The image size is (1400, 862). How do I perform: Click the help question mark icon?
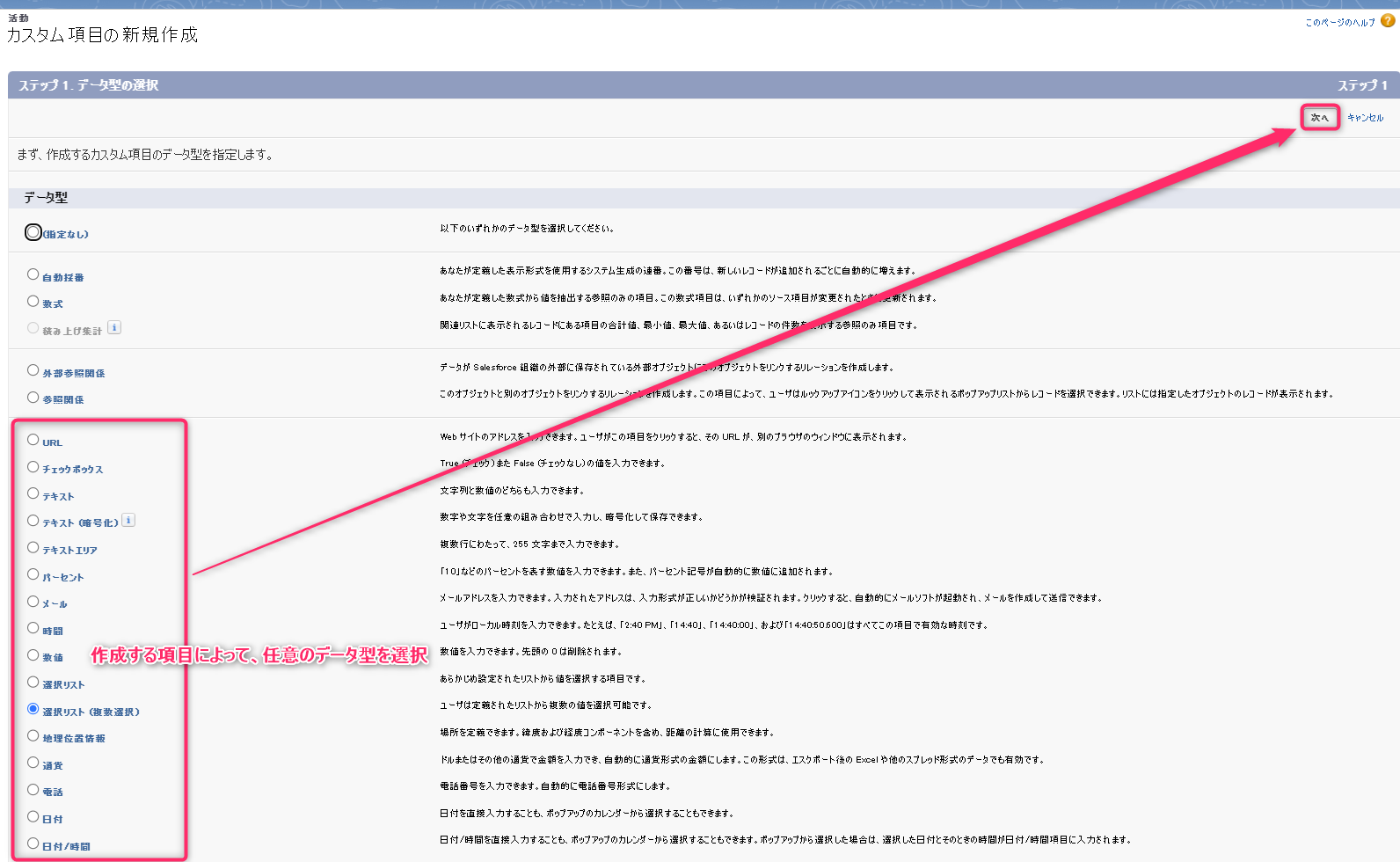(x=1388, y=20)
